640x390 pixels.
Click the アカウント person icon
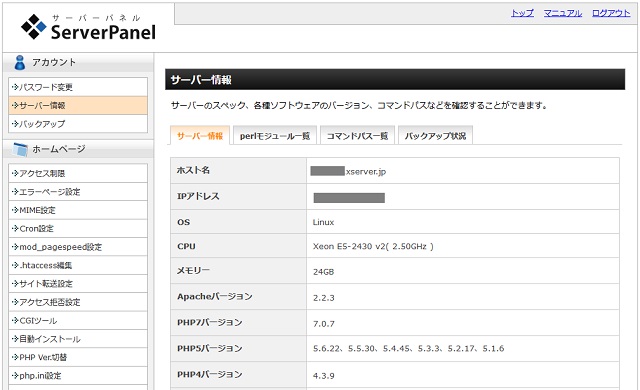pos(19,62)
